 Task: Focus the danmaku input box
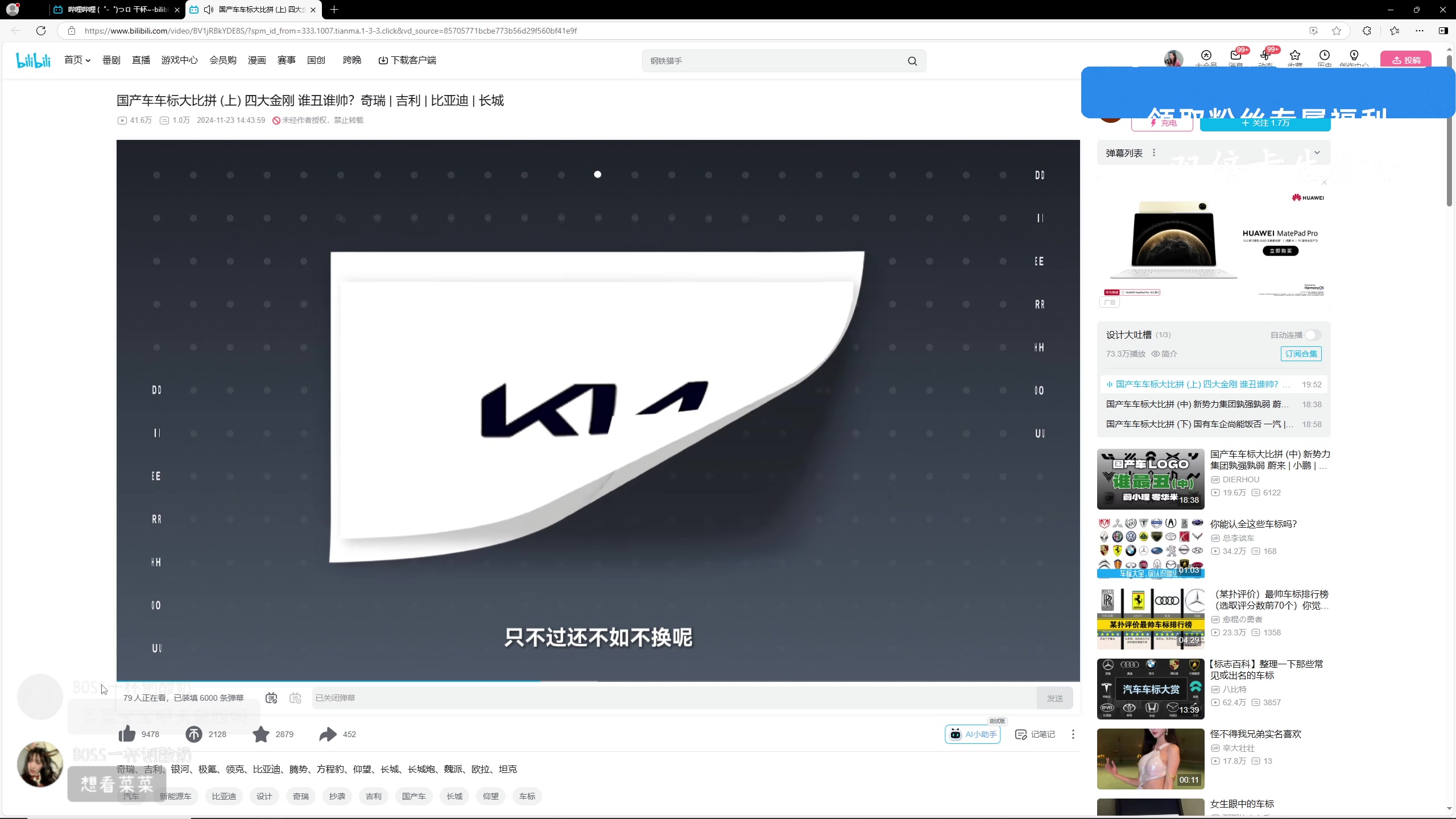tap(674, 698)
